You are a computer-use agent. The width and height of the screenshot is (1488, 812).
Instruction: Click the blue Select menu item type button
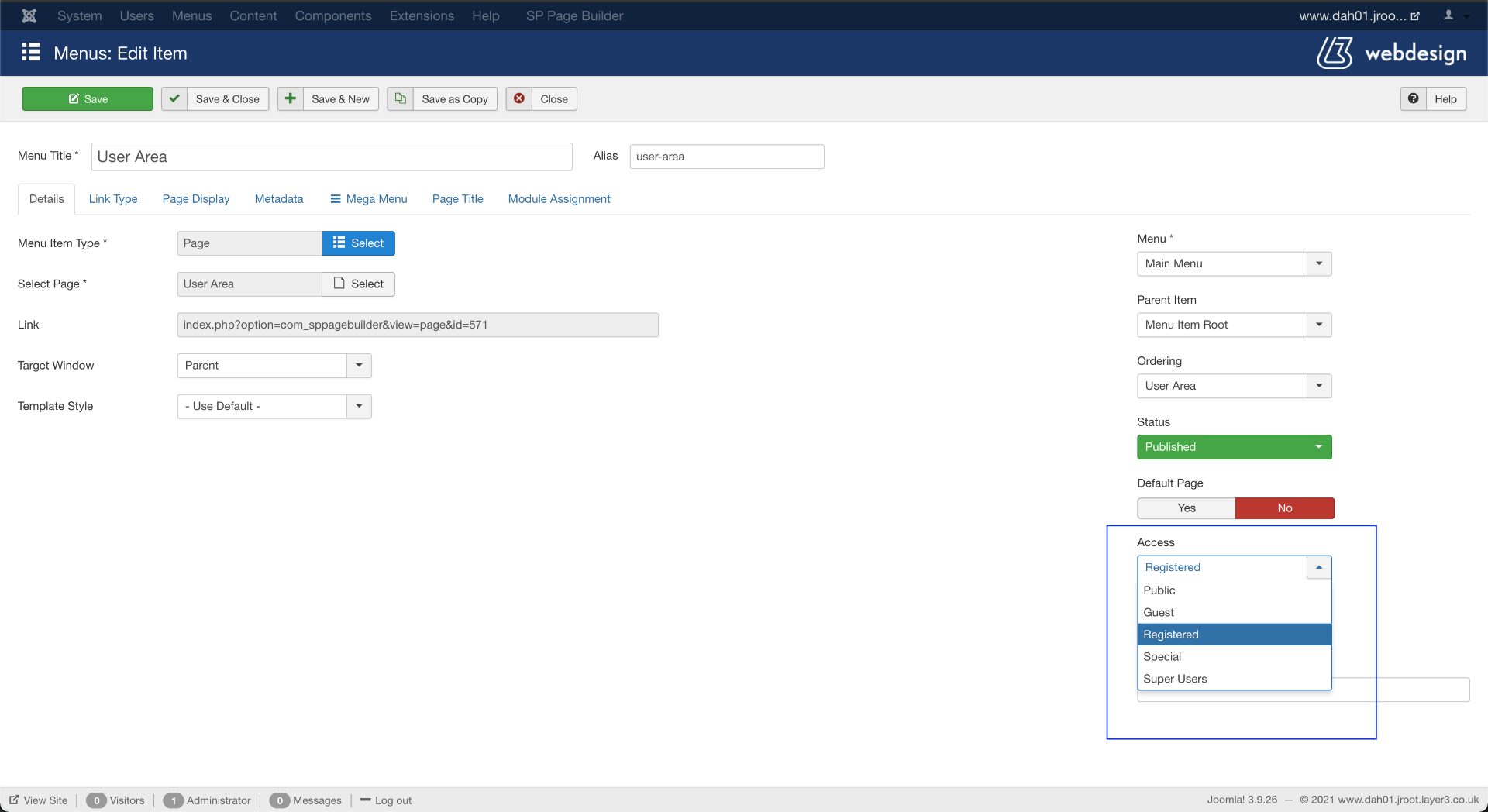pyautogui.click(x=358, y=243)
